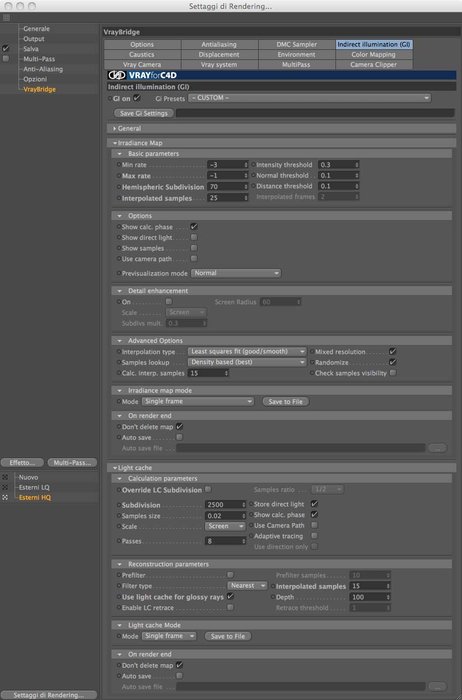Open the GI Presets dropdown

click(309, 98)
